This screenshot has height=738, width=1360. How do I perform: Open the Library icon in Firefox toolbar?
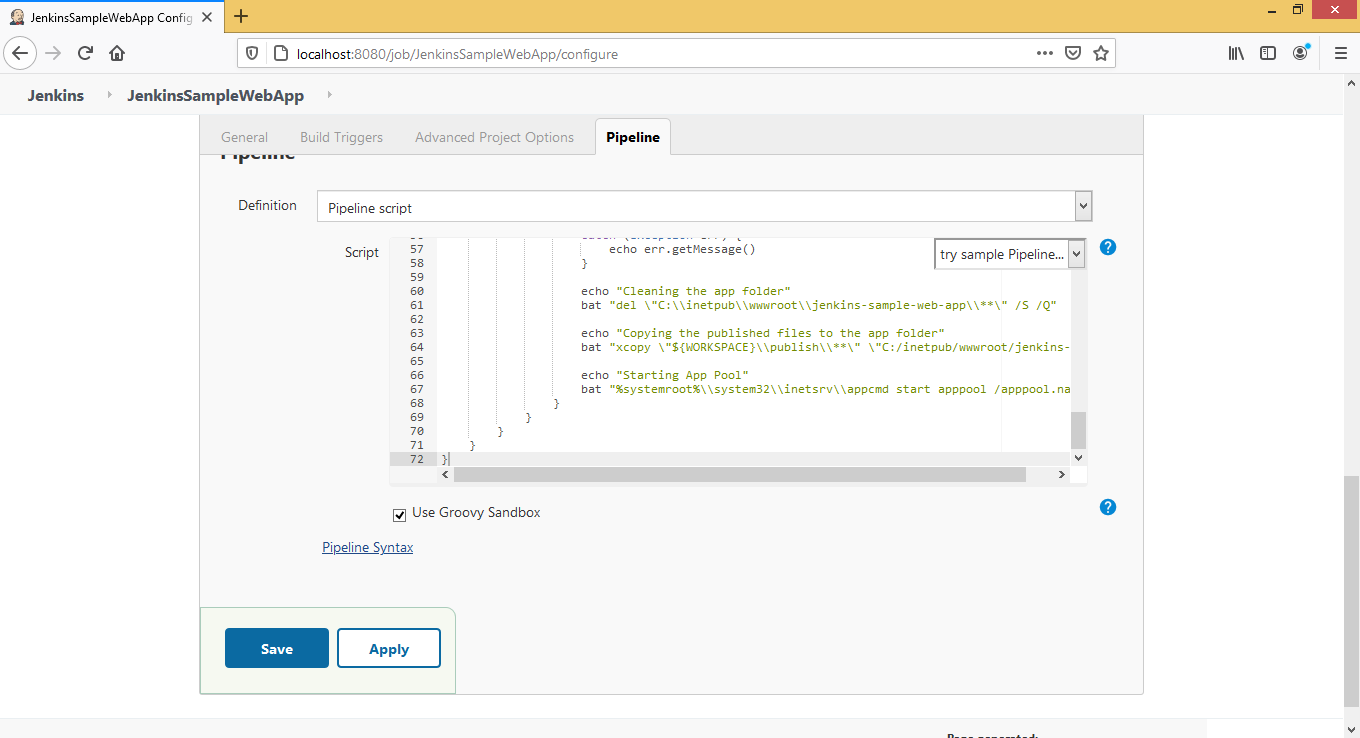[x=1236, y=53]
